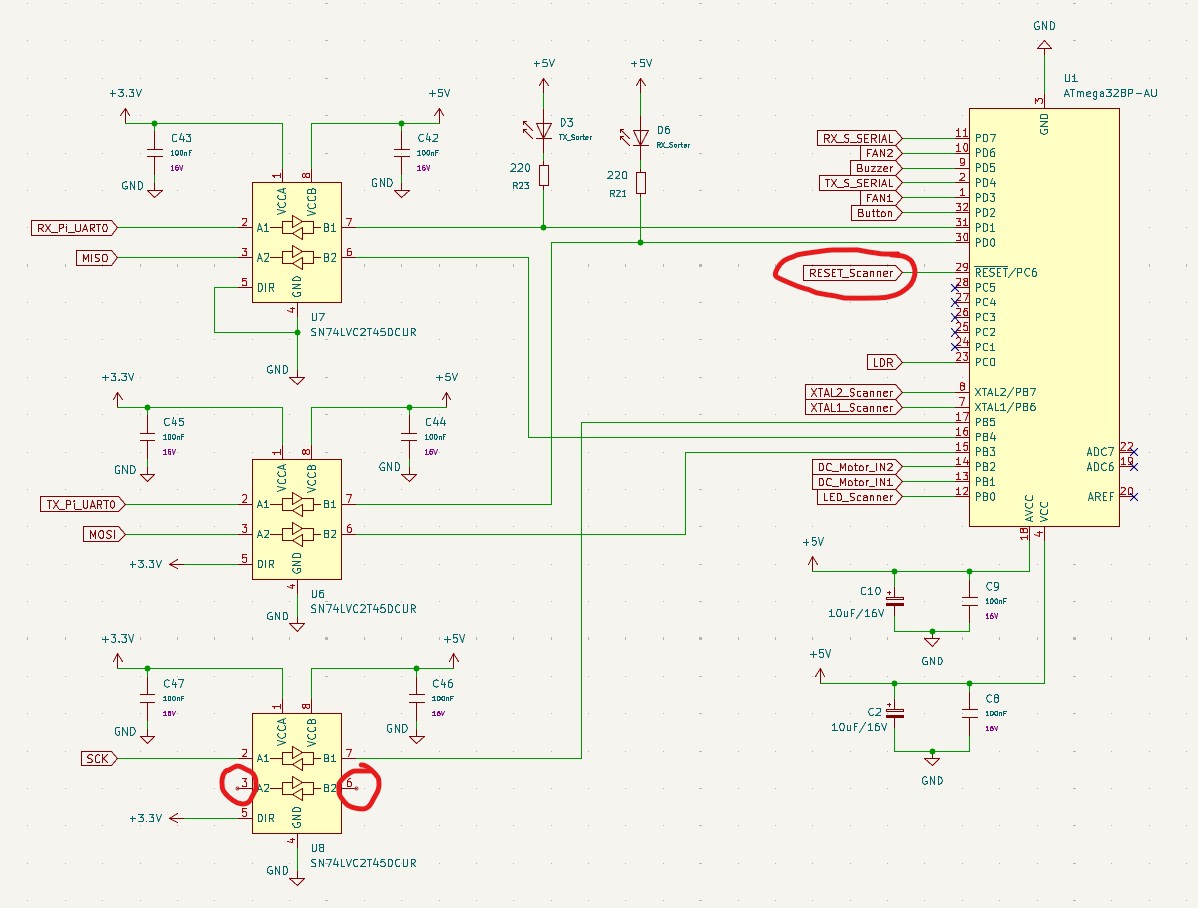Viewport: 1198px width, 908px height.
Task: Click resistor R21 symbol
Action: point(641,182)
